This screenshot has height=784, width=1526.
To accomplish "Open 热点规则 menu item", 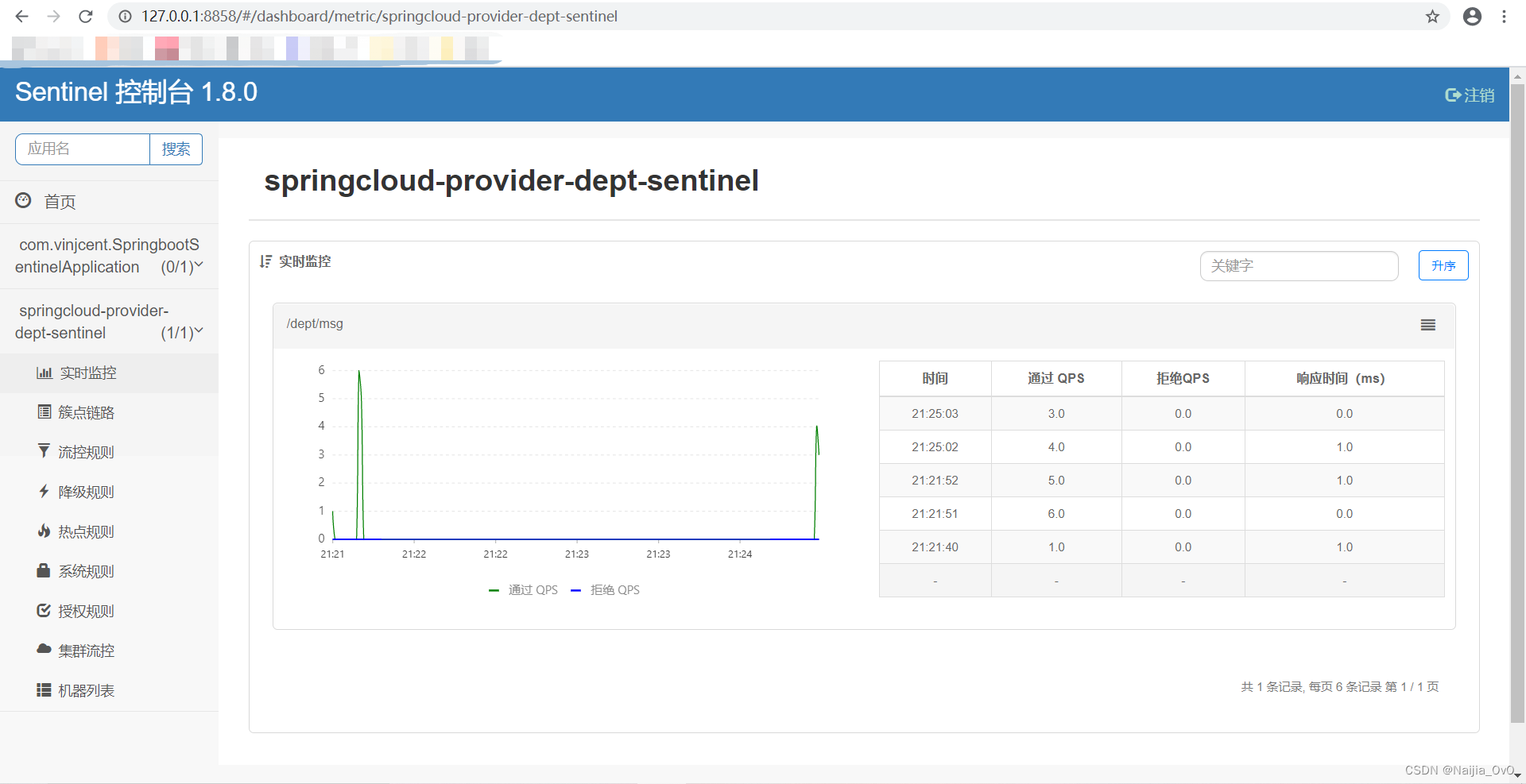I will point(109,531).
